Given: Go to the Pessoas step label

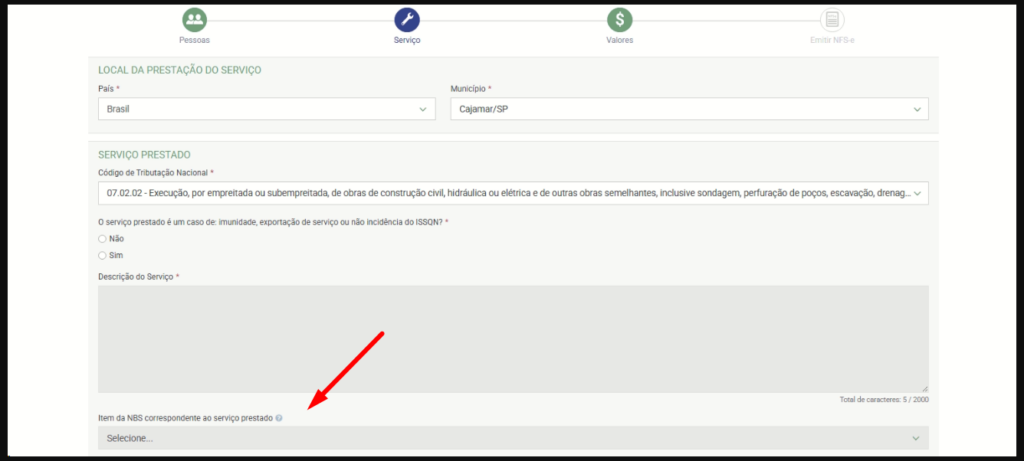Looking at the screenshot, I should [x=194, y=40].
